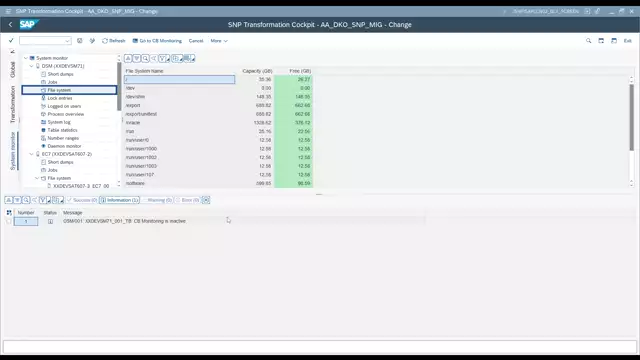640x360 pixels.
Task: Click the pin icon in title bar
Action: [597, 11]
